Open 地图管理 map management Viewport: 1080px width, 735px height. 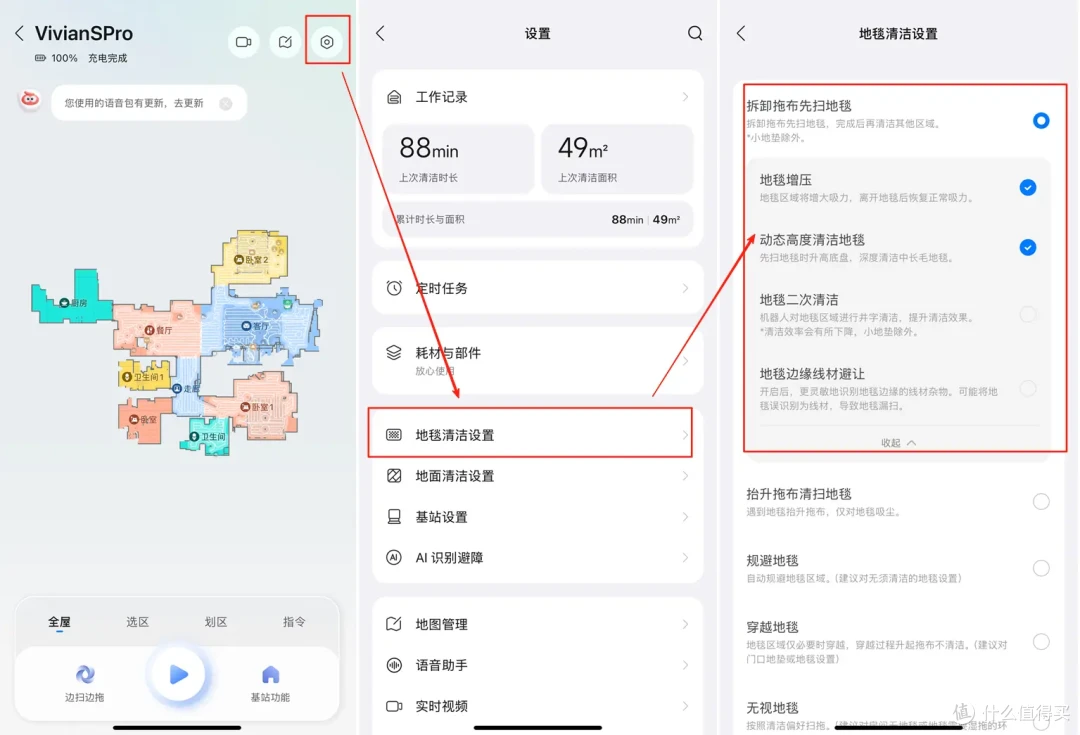(x=537, y=624)
